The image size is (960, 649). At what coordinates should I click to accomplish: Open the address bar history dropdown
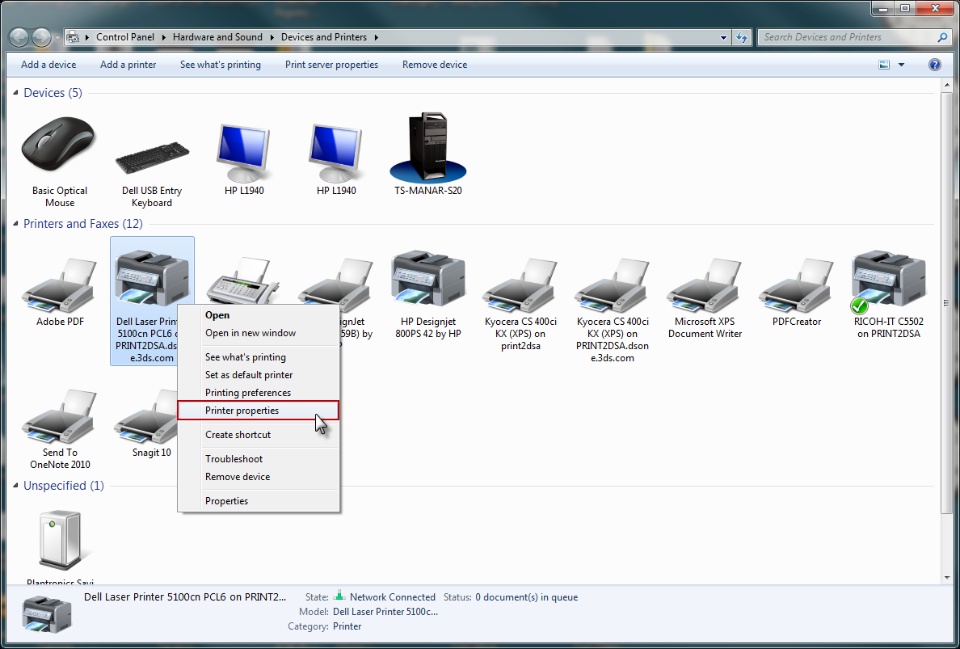point(724,37)
